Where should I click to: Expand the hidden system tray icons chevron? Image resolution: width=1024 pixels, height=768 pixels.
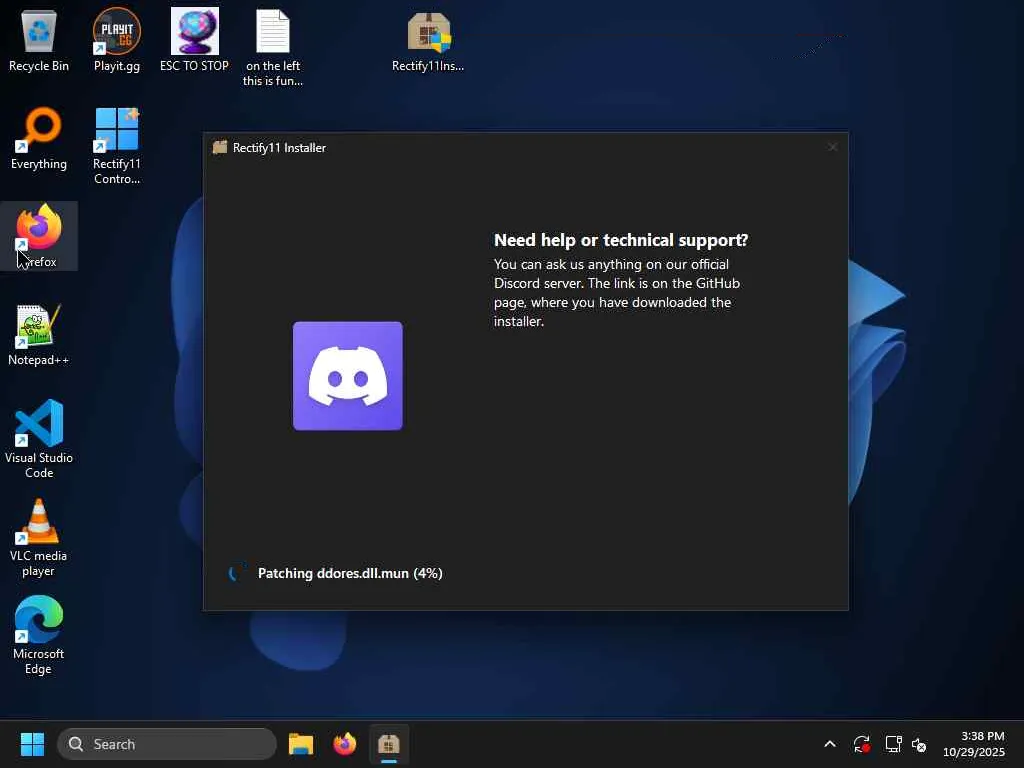tap(830, 744)
